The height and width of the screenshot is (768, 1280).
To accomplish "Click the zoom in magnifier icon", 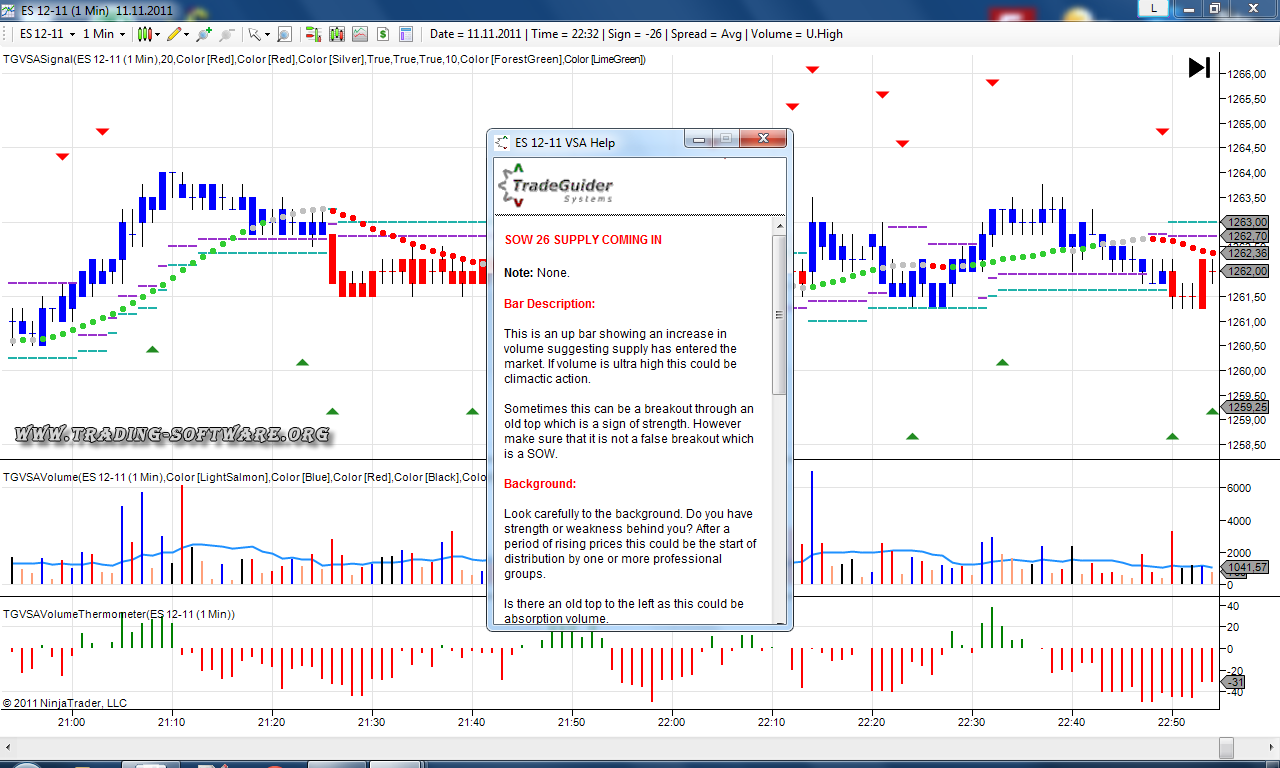I will [x=205, y=34].
